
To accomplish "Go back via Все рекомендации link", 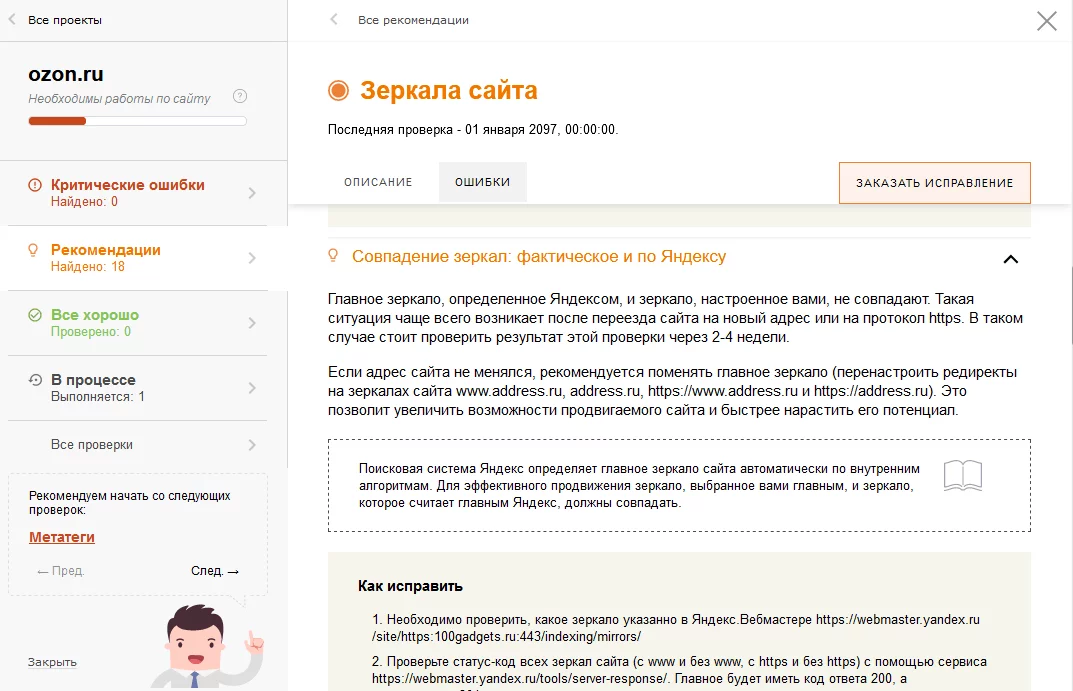I will coord(413,20).
